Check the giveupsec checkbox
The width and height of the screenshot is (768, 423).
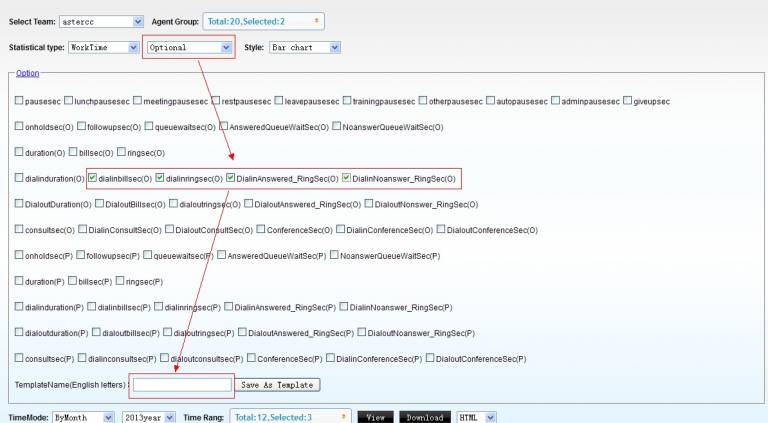(x=627, y=100)
